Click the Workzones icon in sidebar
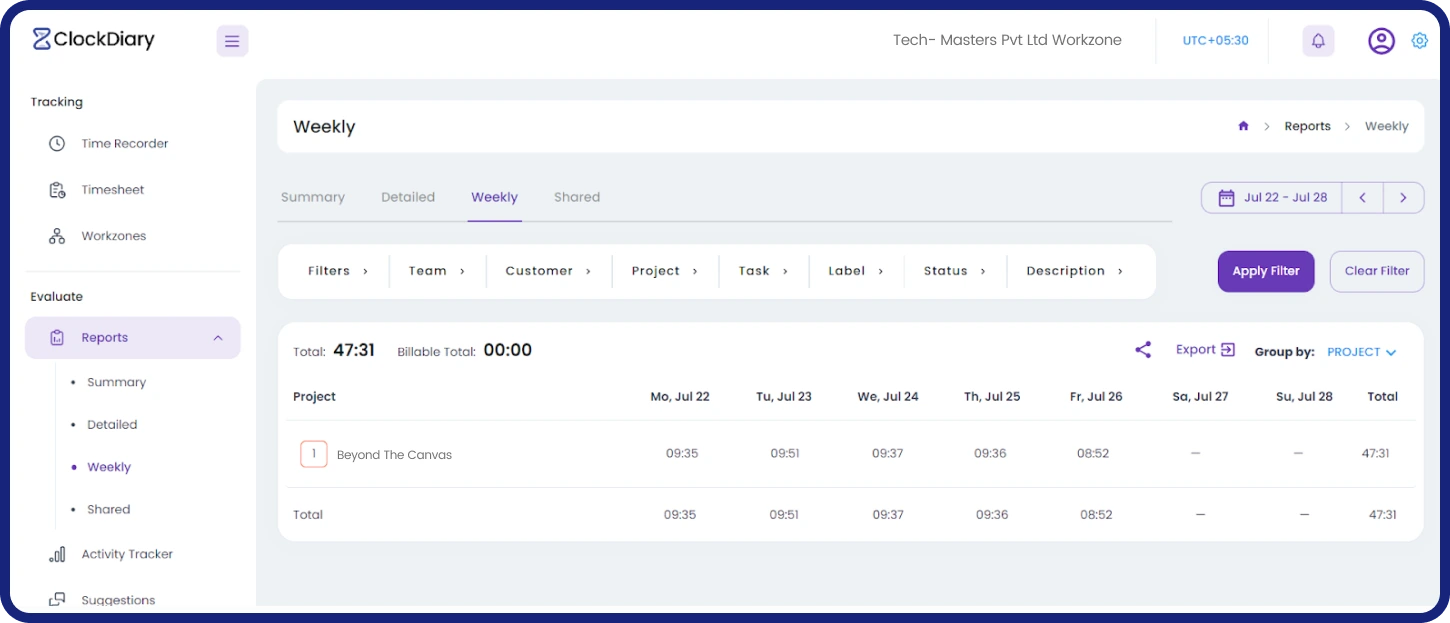The image size is (1450, 623). (x=57, y=236)
